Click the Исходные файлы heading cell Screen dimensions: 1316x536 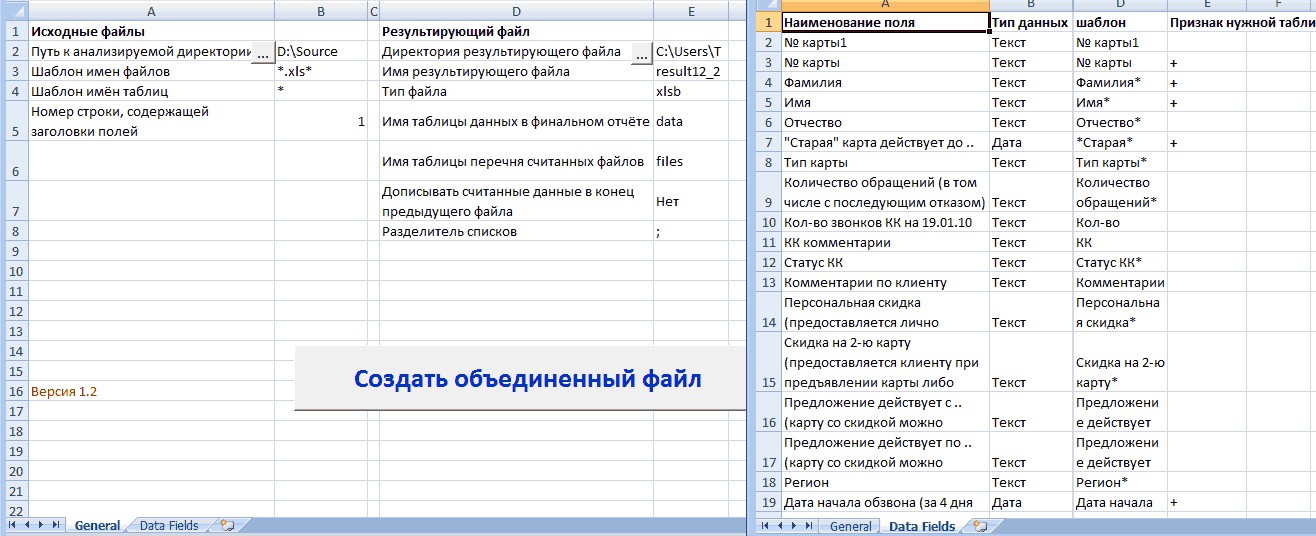click(151, 32)
